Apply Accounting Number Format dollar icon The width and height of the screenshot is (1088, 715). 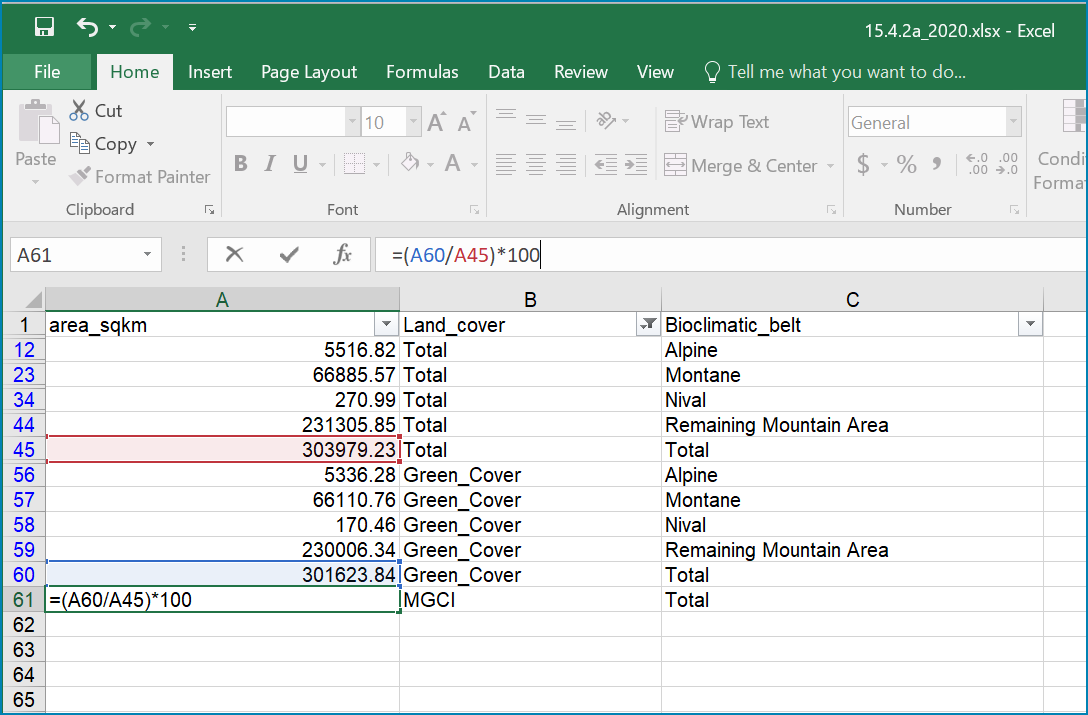(863, 165)
